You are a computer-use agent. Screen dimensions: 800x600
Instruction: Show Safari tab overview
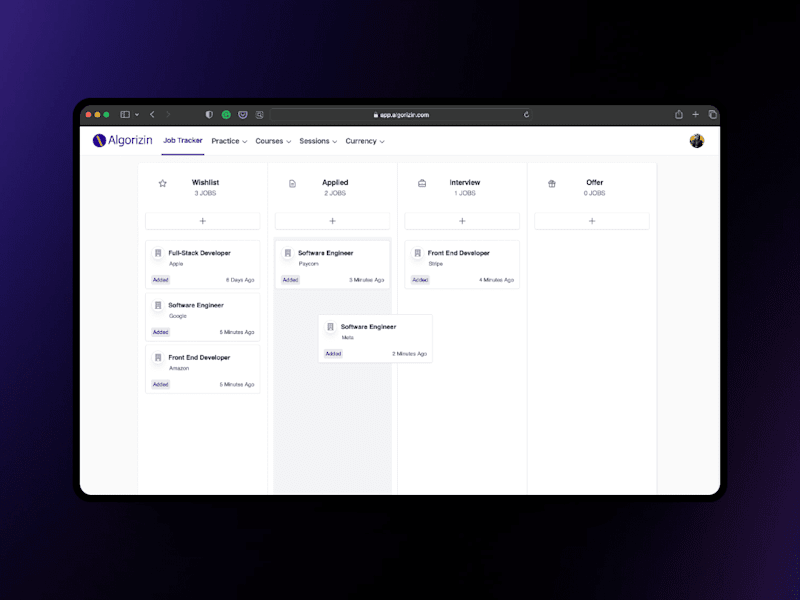(712, 114)
